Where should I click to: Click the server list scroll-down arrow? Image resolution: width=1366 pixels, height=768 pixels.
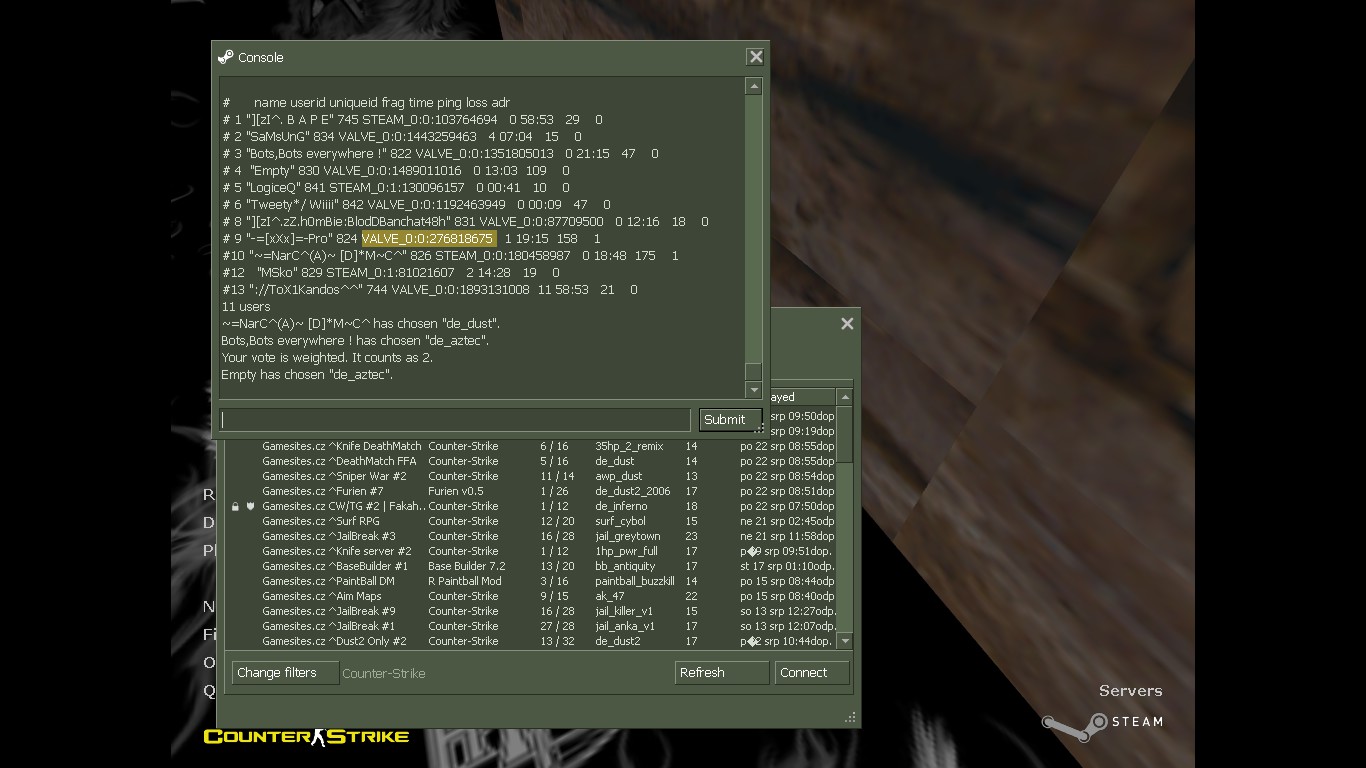pyautogui.click(x=845, y=641)
